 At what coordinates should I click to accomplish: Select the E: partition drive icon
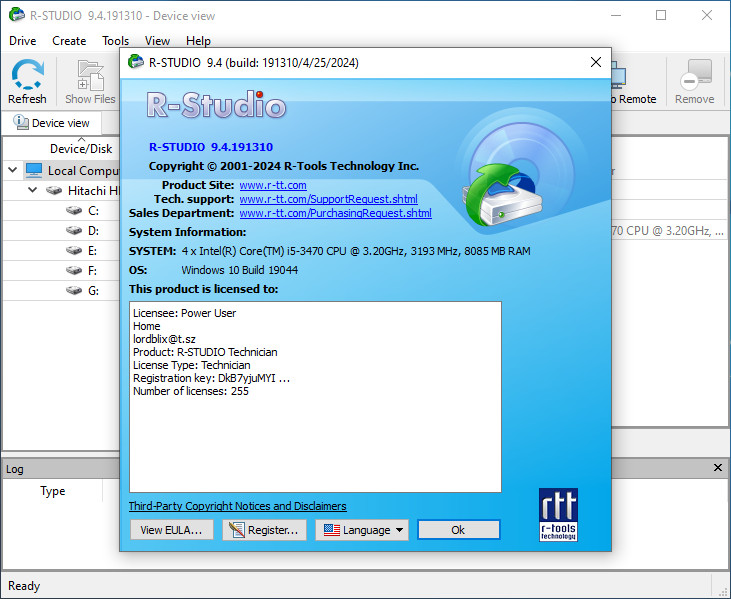coord(74,251)
